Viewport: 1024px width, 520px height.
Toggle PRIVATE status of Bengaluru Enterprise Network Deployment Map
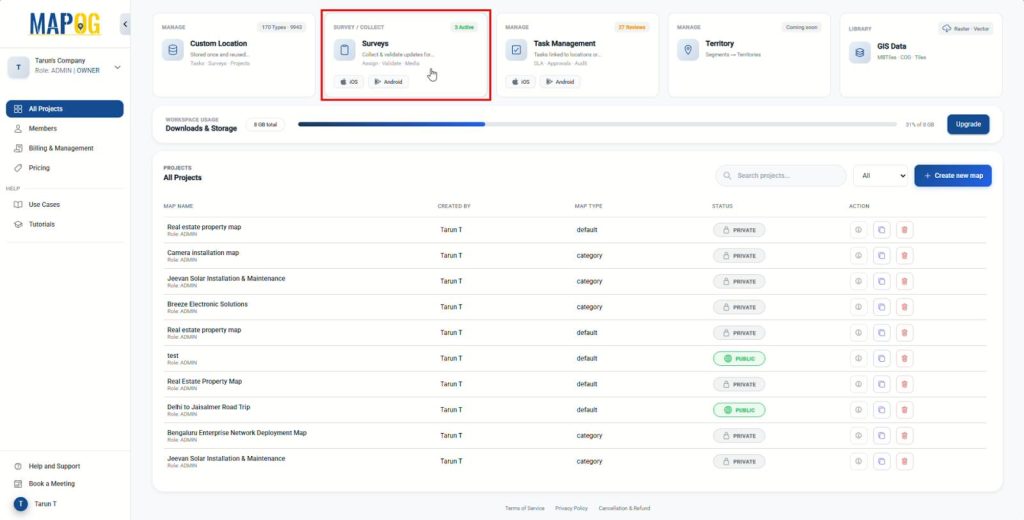[739, 436]
